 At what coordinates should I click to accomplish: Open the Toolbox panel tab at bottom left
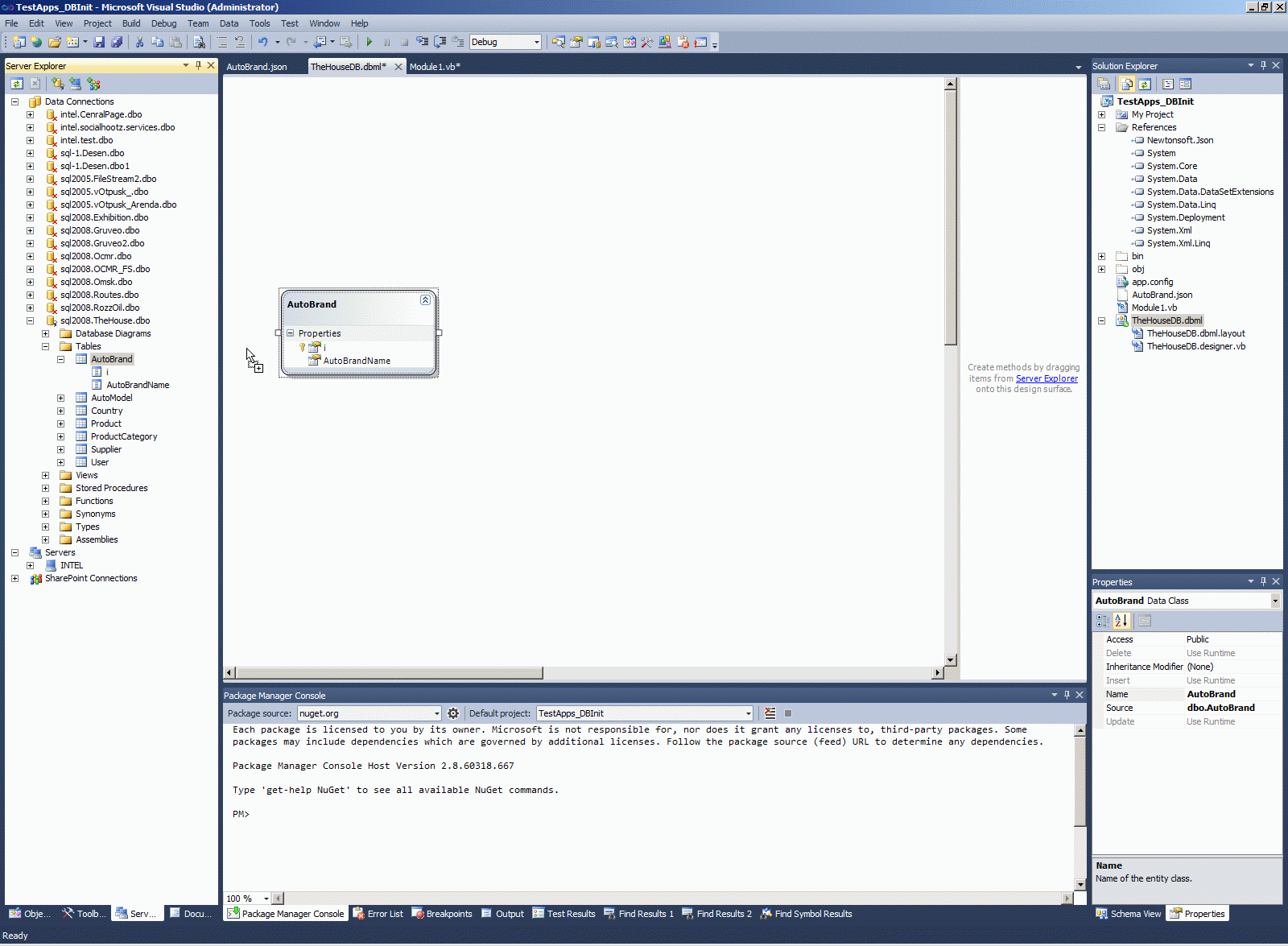coord(84,914)
